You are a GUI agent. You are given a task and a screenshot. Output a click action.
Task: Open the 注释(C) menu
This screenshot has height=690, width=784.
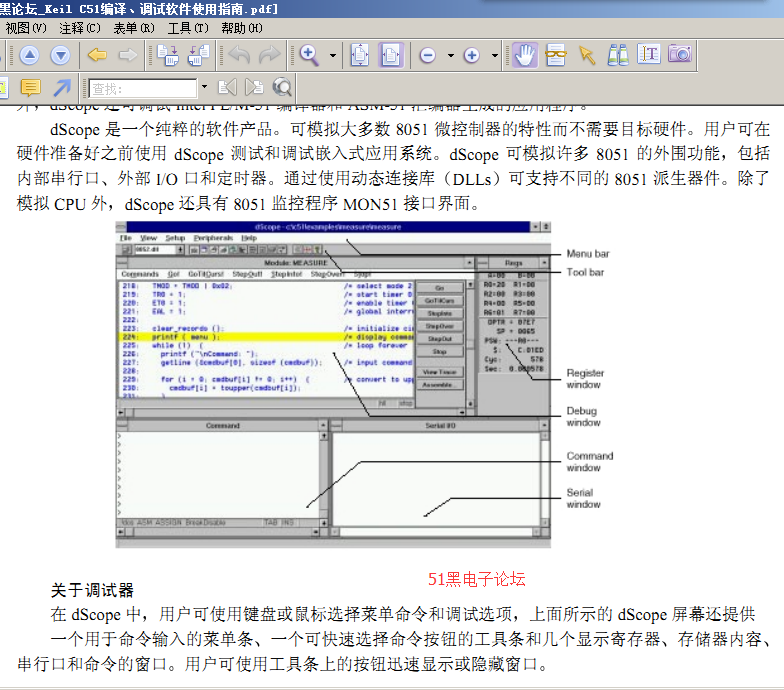(80, 28)
